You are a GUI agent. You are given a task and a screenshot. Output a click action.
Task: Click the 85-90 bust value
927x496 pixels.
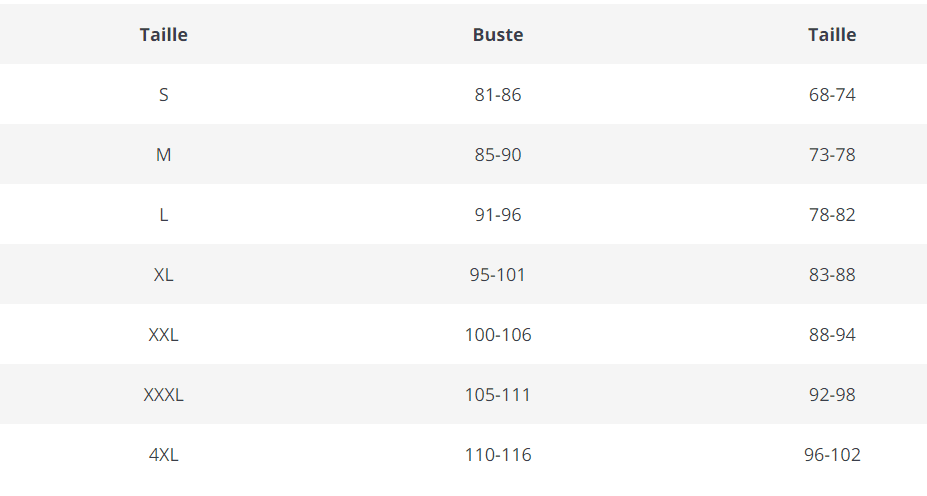(x=498, y=155)
